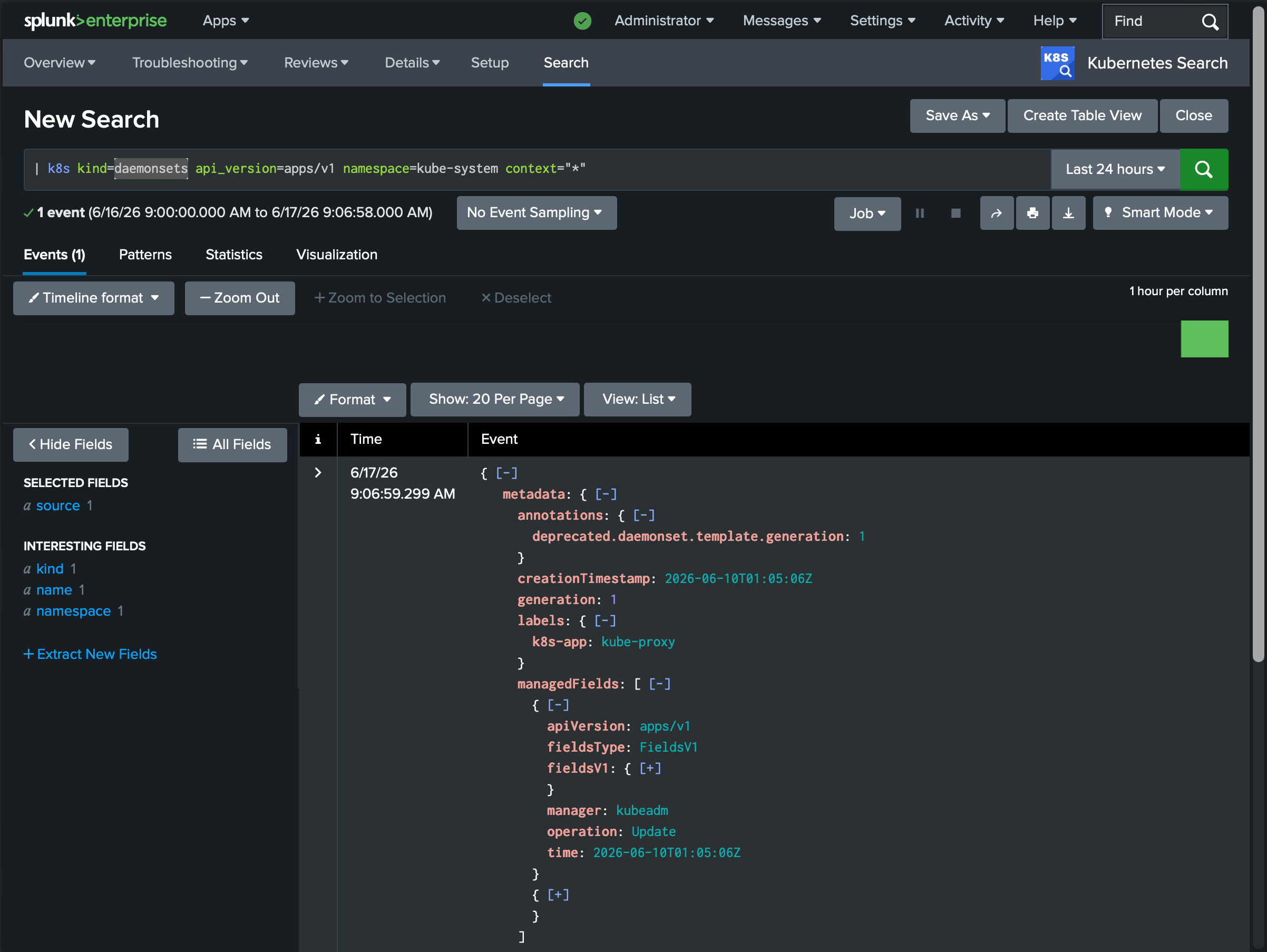Switch to the Visualization tab
1267x952 pixels.
tap(337, 255)
